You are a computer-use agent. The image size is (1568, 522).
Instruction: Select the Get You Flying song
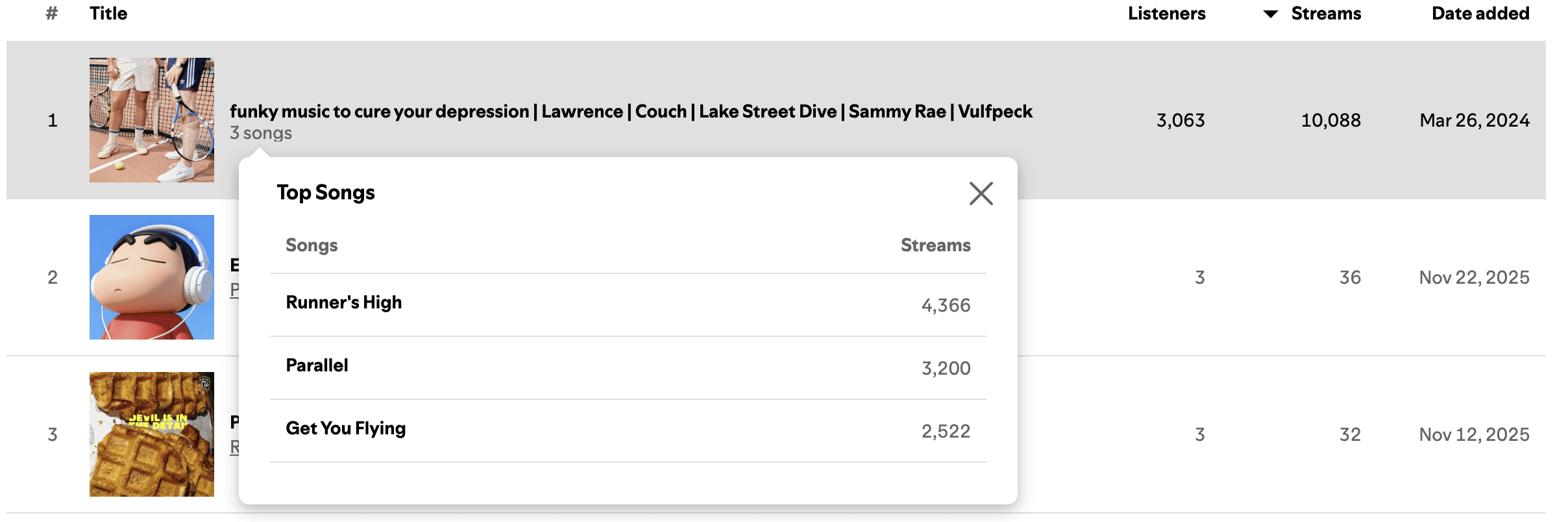click(x=346, y=429)
